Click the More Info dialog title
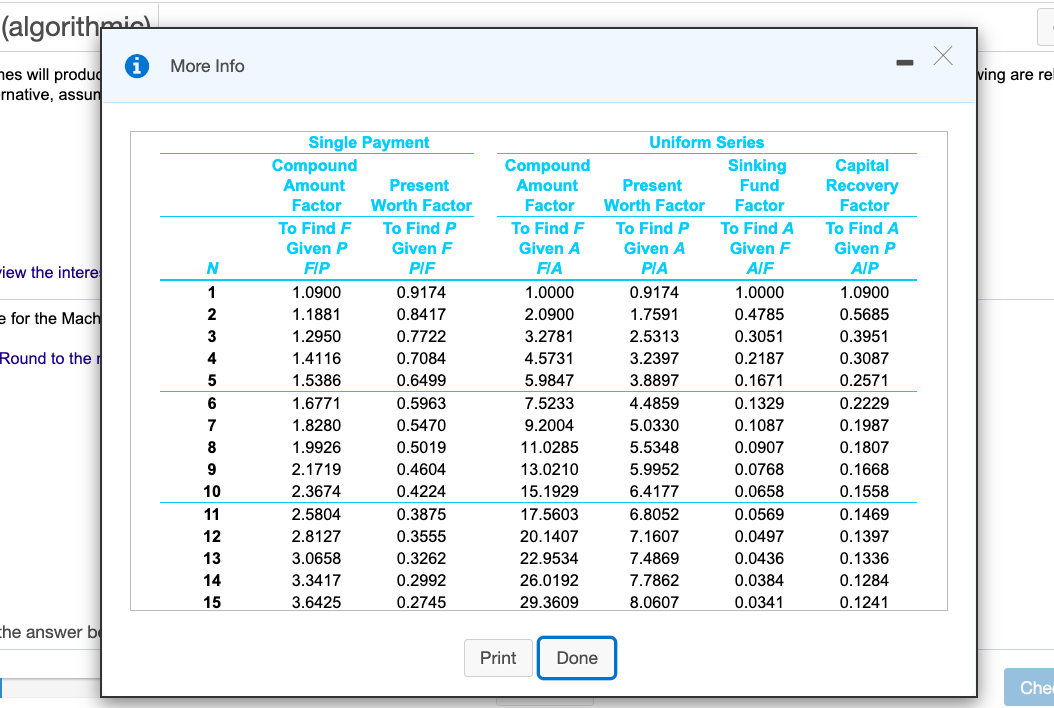Image resolution: width=1054 pixels, height=708 pixels. (x=207, y=66)
